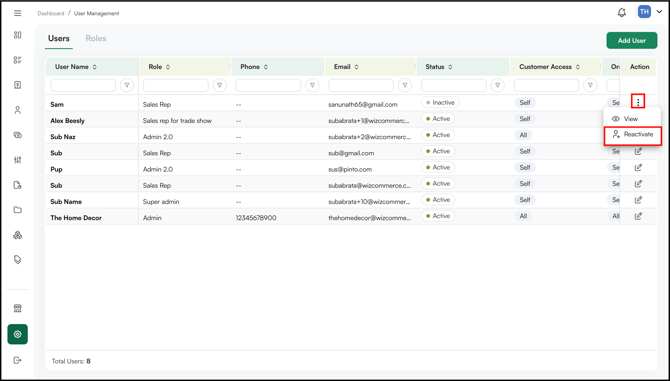Edit The Home Decor user row
The height and width of the screenshot is (381, 670).
pyautogui.click(x=638, y=216)
